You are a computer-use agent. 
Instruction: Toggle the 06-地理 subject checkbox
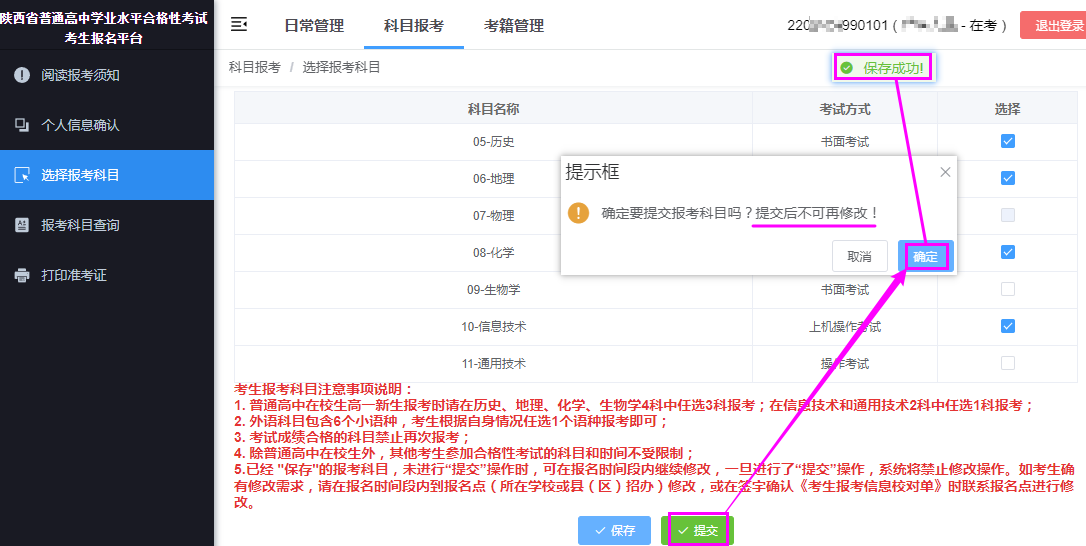point(1007,178)
